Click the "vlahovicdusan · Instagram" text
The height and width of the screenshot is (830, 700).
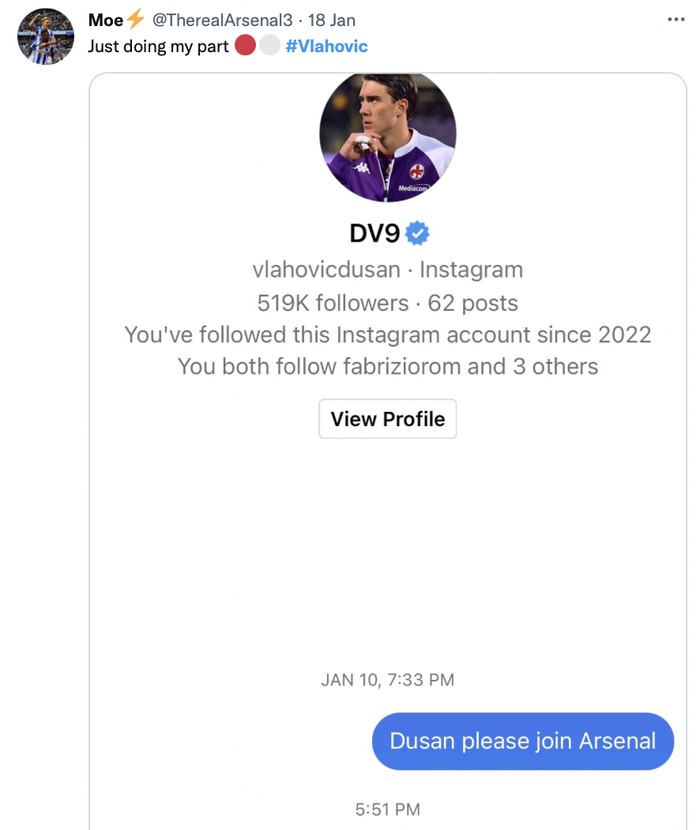(x=388, y=269)
